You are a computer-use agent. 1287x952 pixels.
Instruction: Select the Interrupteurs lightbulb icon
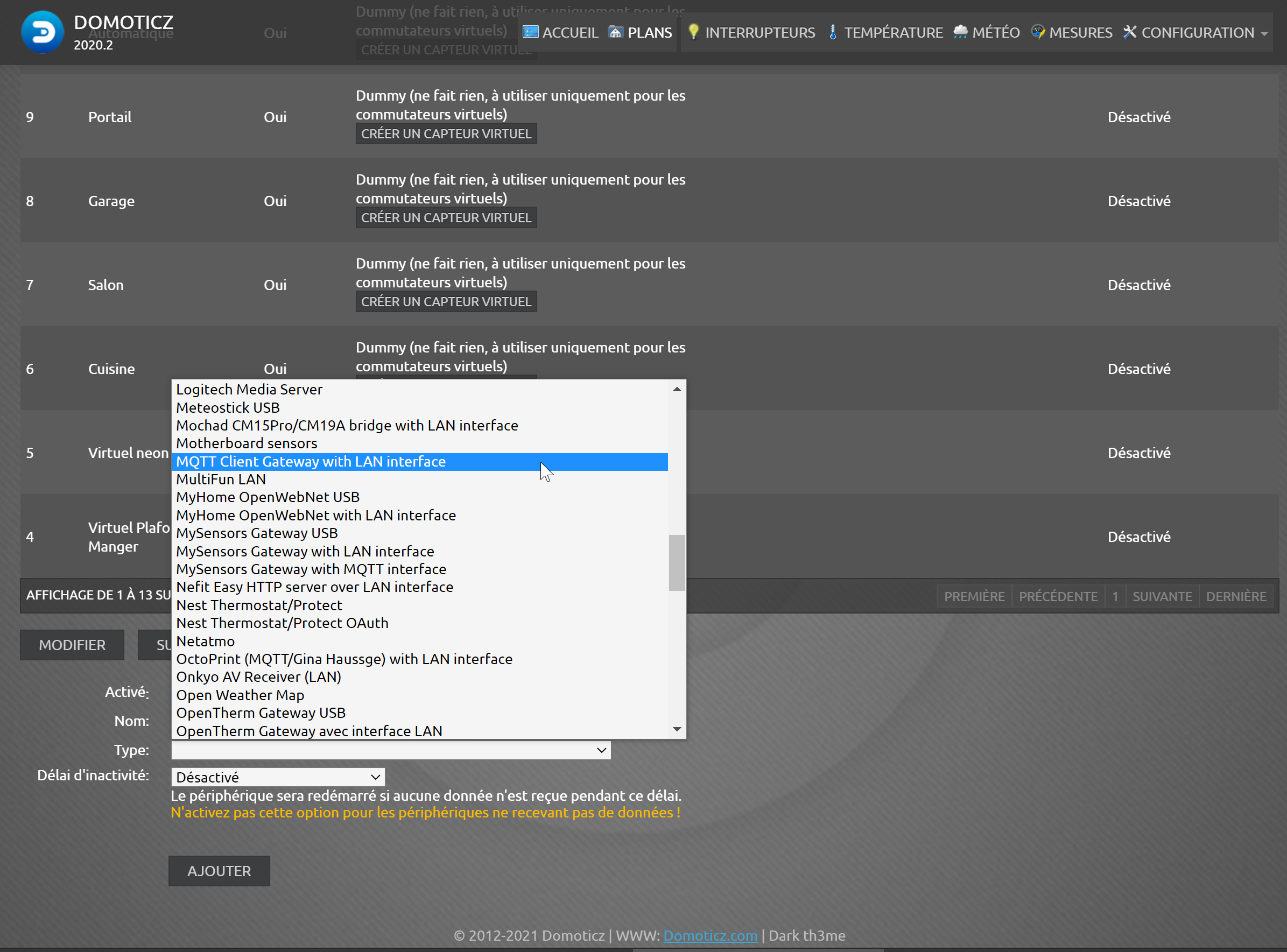(693, 32)
